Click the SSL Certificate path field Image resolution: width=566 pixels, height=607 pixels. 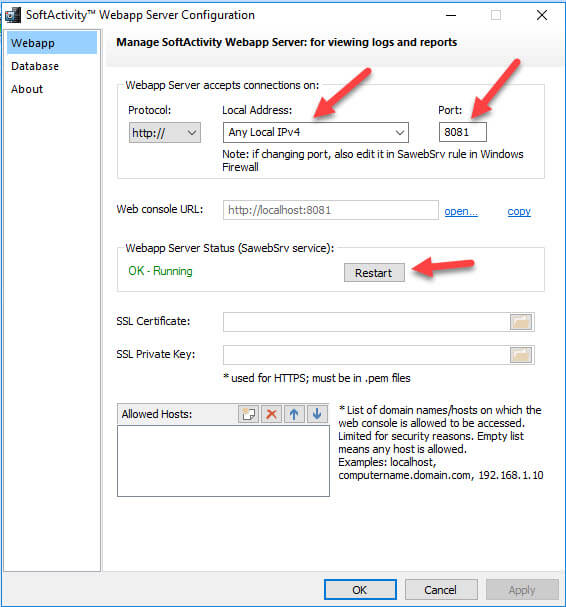coord(366,322)
